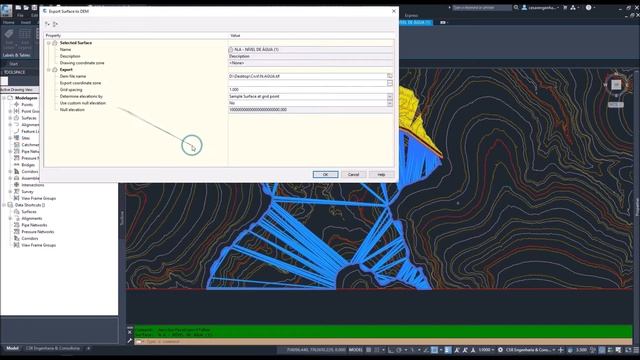Viewport: 640px width, 360px height.
Task: Select Points in the Toolspace tree
Action: (x=27, y=104)
